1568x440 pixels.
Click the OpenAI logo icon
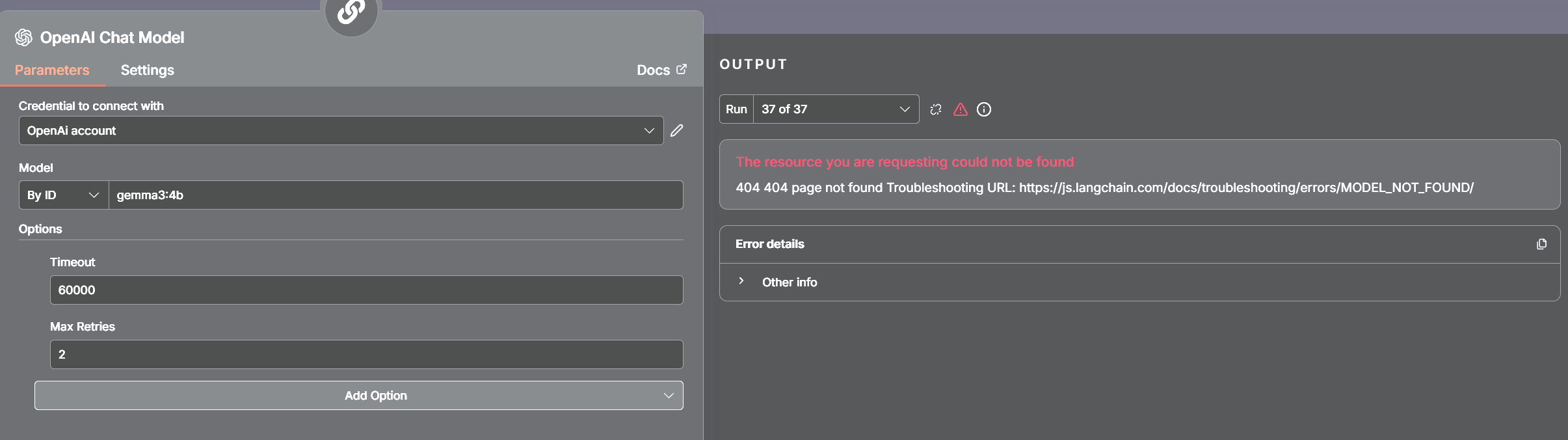(23, 38)
